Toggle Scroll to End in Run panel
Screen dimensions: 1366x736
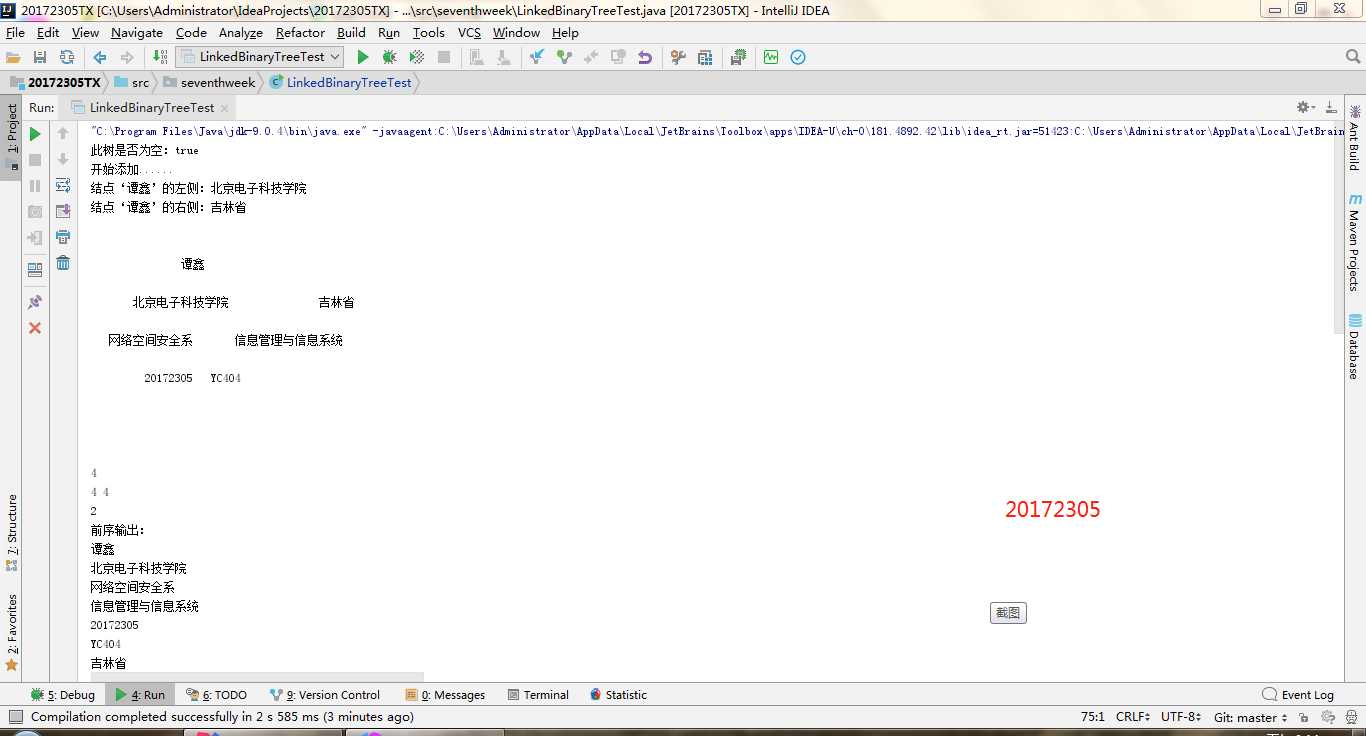click(63, 212)
